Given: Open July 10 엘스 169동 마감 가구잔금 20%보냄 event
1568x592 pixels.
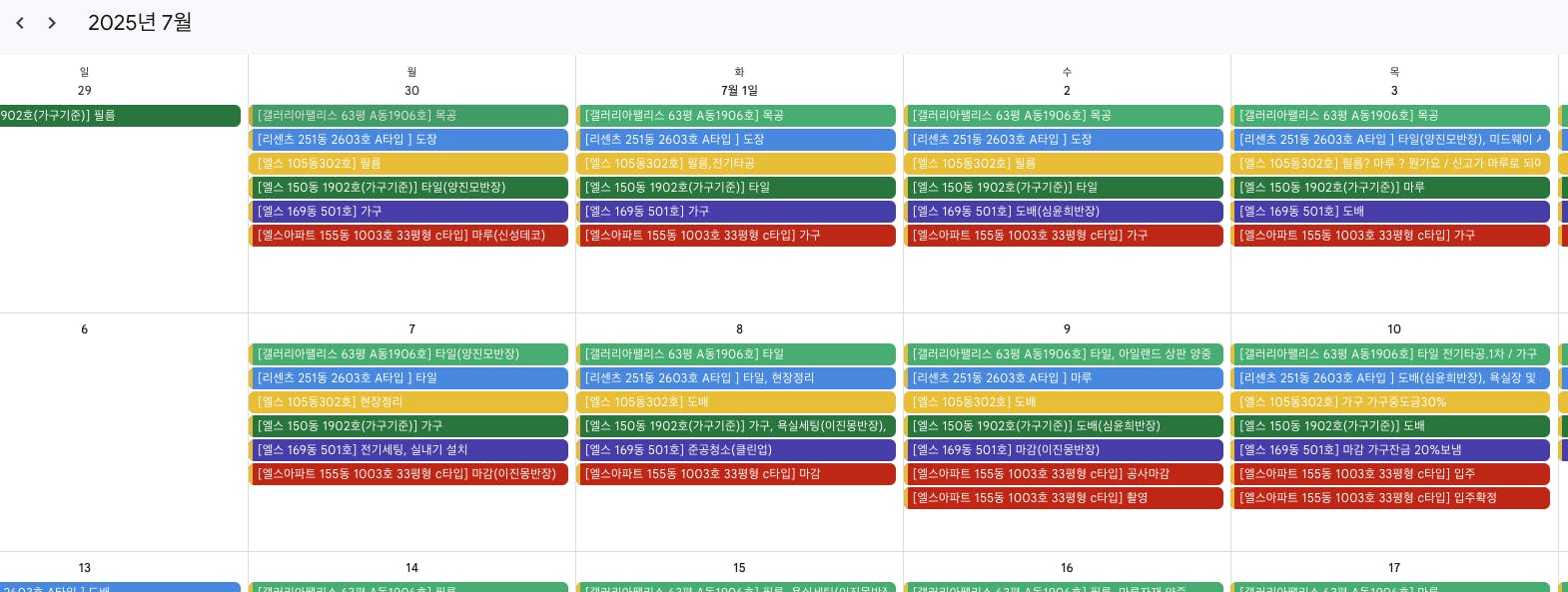Looking at the screenshot, I should 1391,450.
